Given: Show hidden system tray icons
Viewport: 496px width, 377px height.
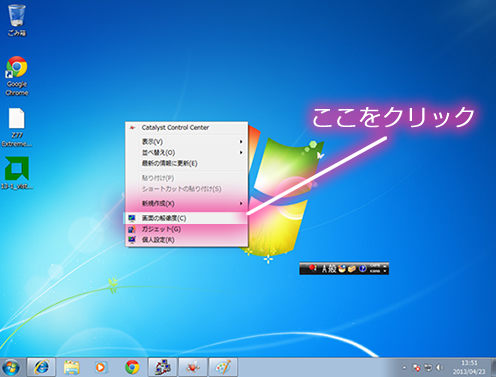Looking at the screenshot, I should pyautogui.click(x=404, y=368).
